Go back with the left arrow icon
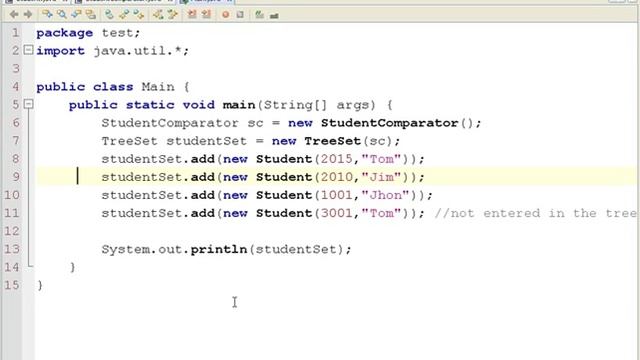The width and height of the screenshot is (640, 360). (x=14, y=15)
